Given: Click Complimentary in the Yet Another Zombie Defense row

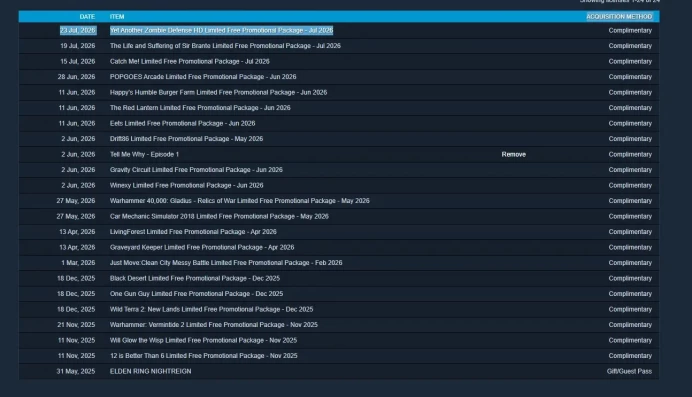Looking at the screenshot, I should click(x=630, y=30).
